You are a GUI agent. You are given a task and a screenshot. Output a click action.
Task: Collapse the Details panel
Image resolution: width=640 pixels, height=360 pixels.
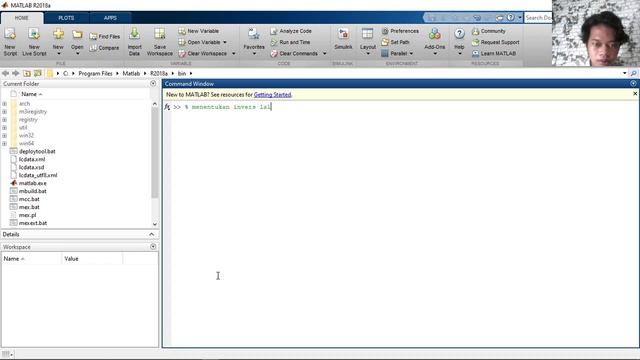[151, 234]
